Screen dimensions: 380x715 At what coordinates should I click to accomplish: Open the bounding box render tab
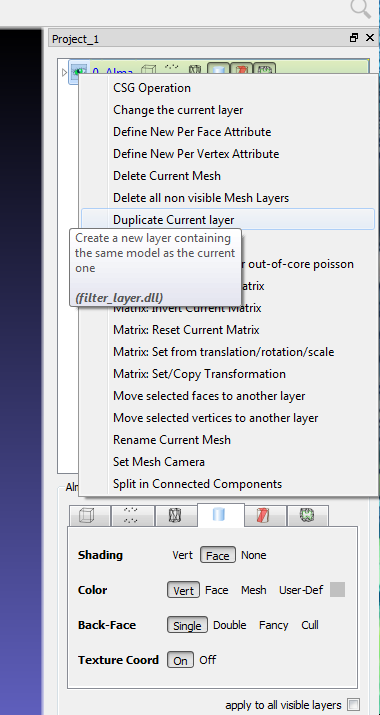pos(89,516)
